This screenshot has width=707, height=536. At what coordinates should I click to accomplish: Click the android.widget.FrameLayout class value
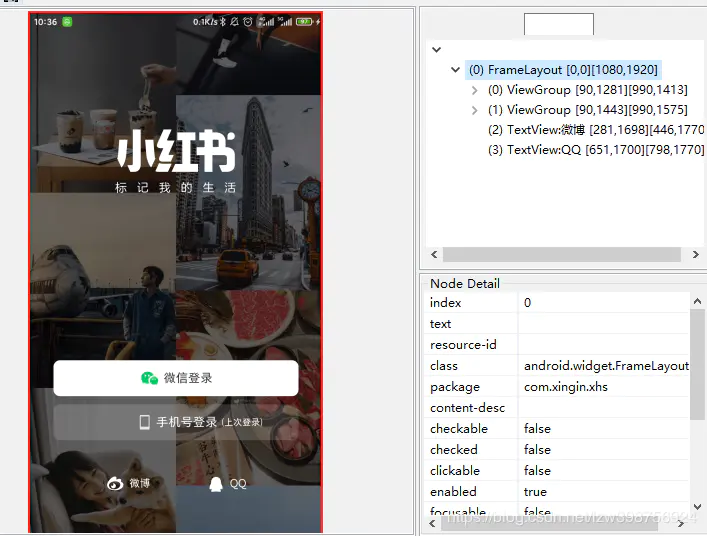[606, 366]
